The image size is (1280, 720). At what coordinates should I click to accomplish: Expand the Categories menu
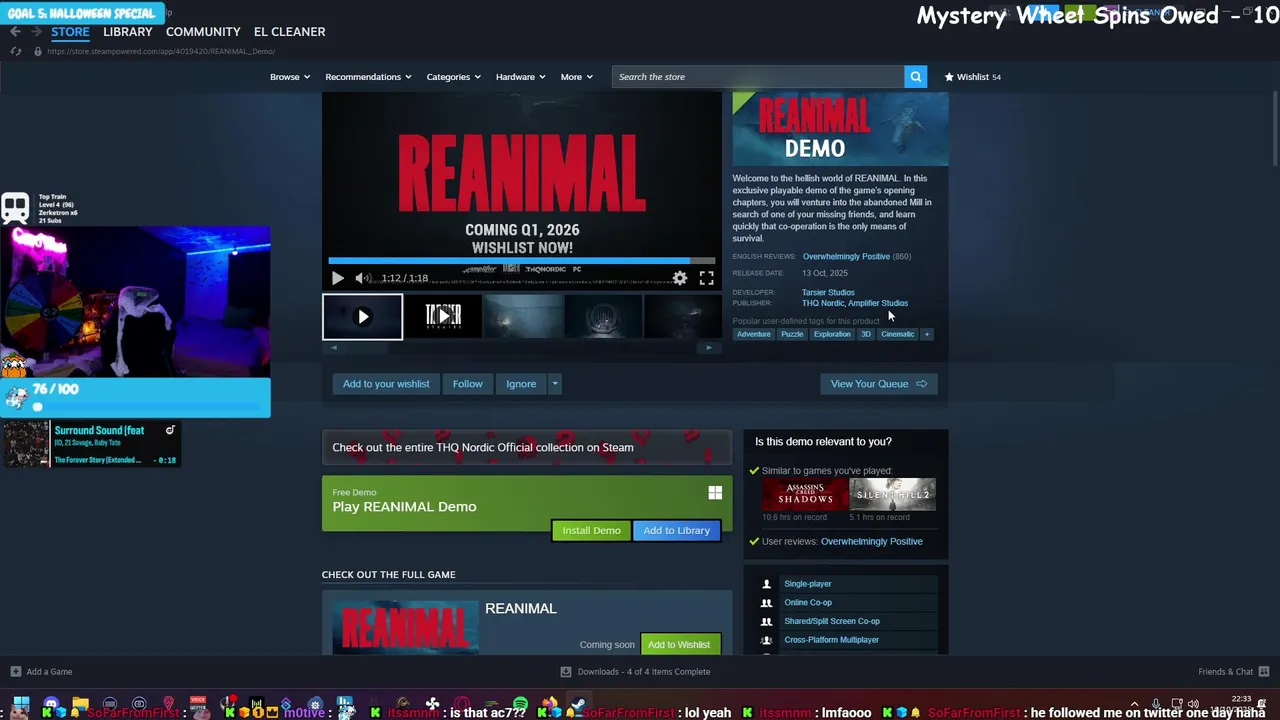pyautogui.click(x=453, y=77)
